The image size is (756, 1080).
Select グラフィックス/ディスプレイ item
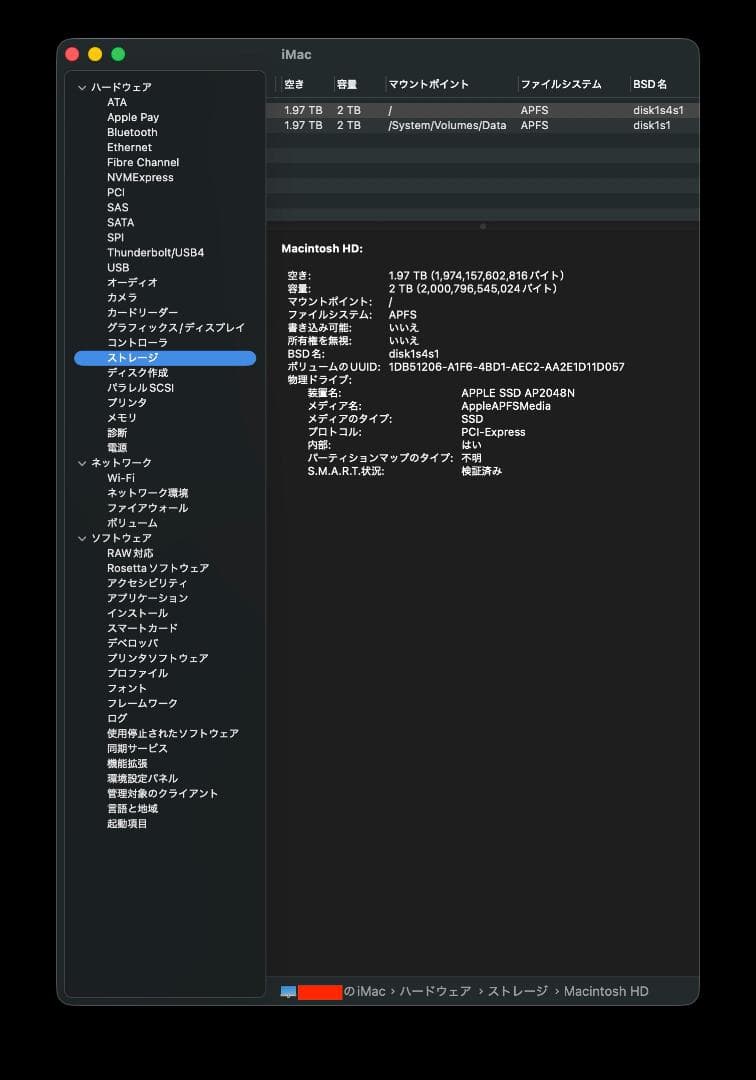176,328
